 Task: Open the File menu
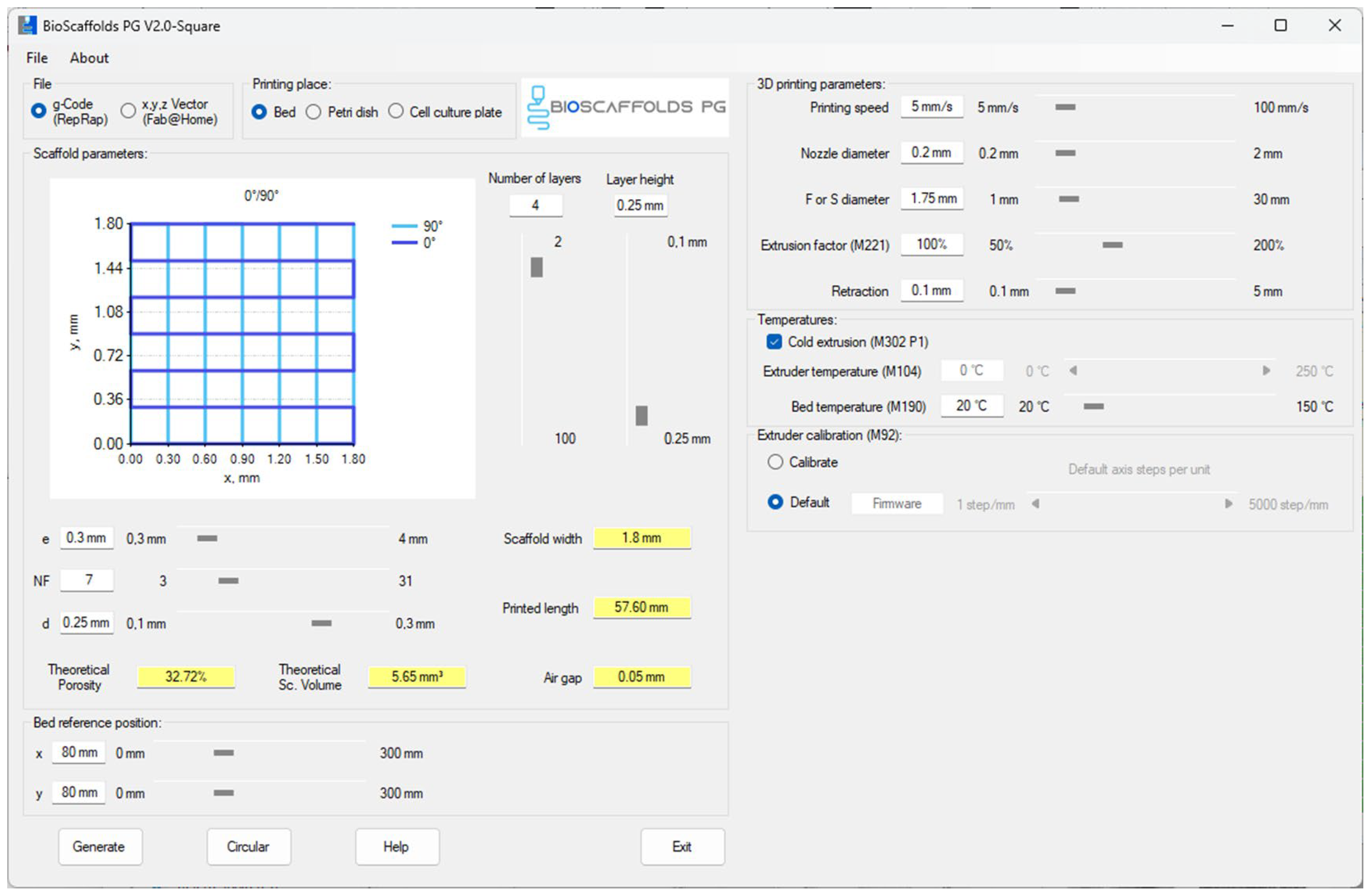tap(37, 58)
